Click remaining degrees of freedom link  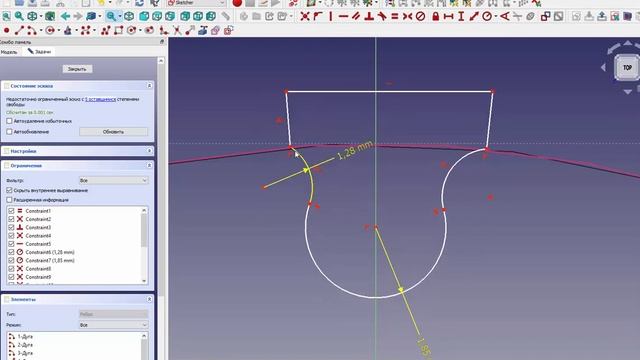pos(100,99)
